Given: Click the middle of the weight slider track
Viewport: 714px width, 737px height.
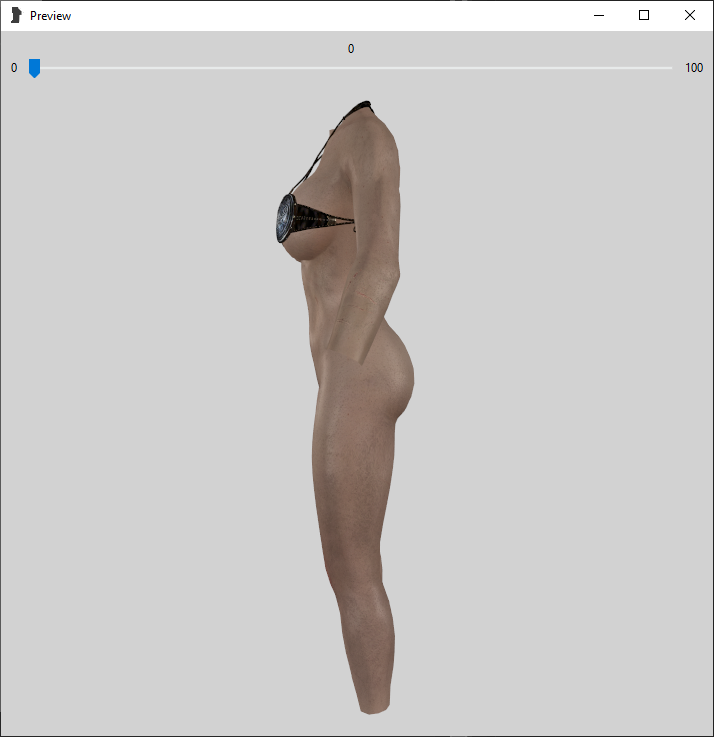Looking at the screenshot, I should pos(351,68).
